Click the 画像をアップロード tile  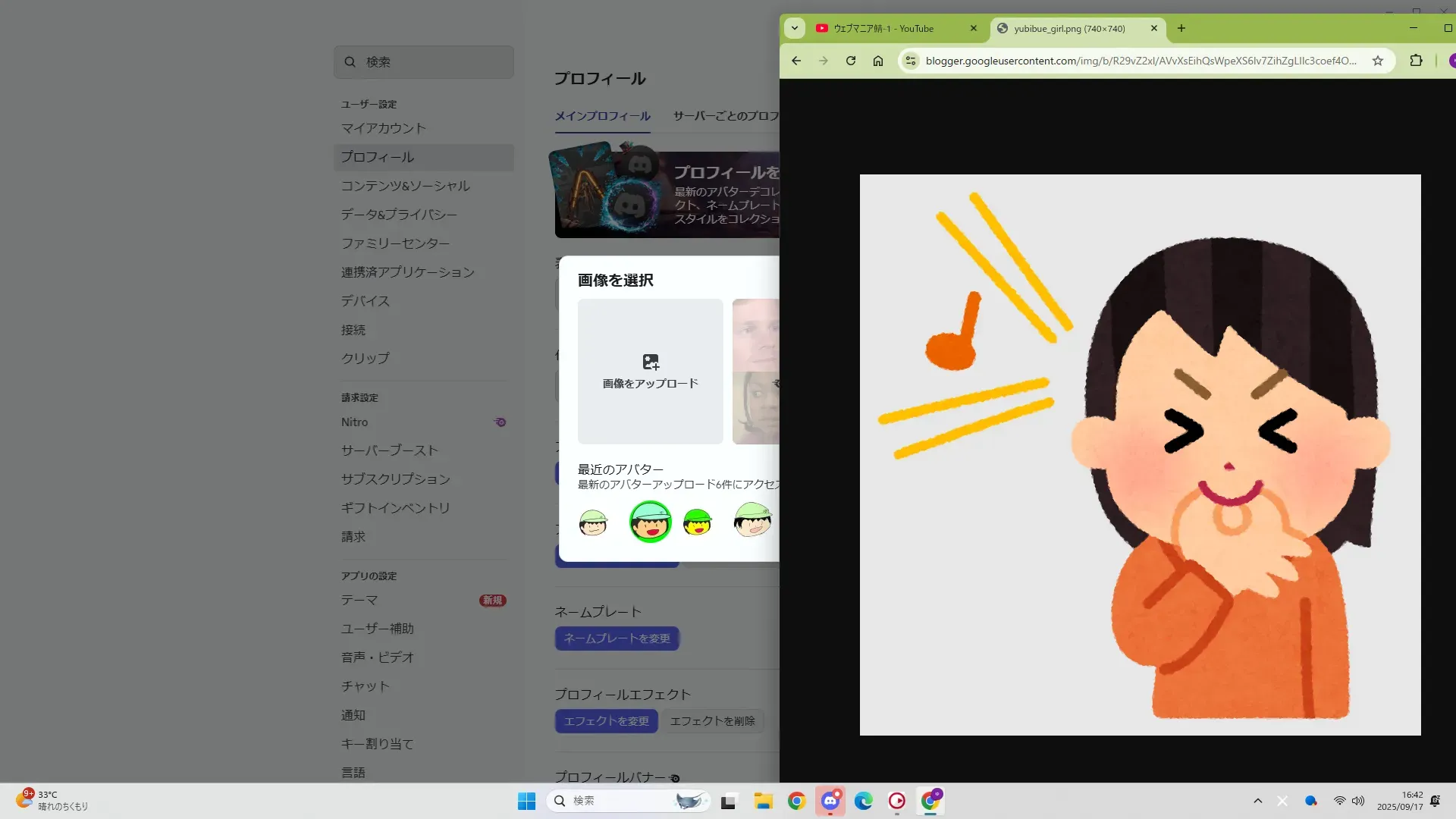[x=650, y=371]
